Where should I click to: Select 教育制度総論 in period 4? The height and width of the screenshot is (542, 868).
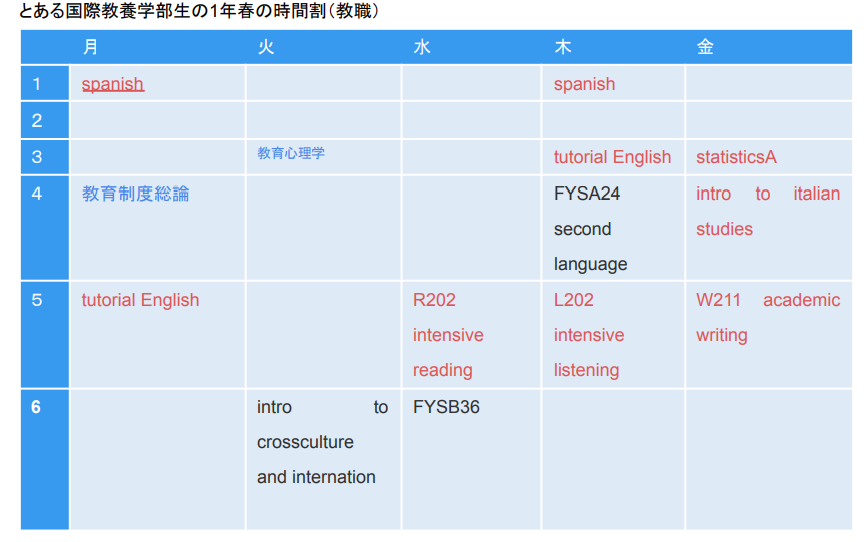click(x=136, y=194)
